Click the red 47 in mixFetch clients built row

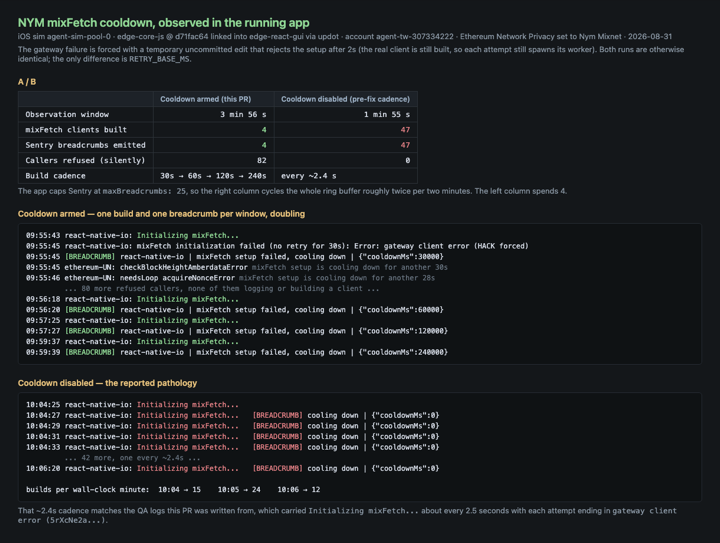405,129
